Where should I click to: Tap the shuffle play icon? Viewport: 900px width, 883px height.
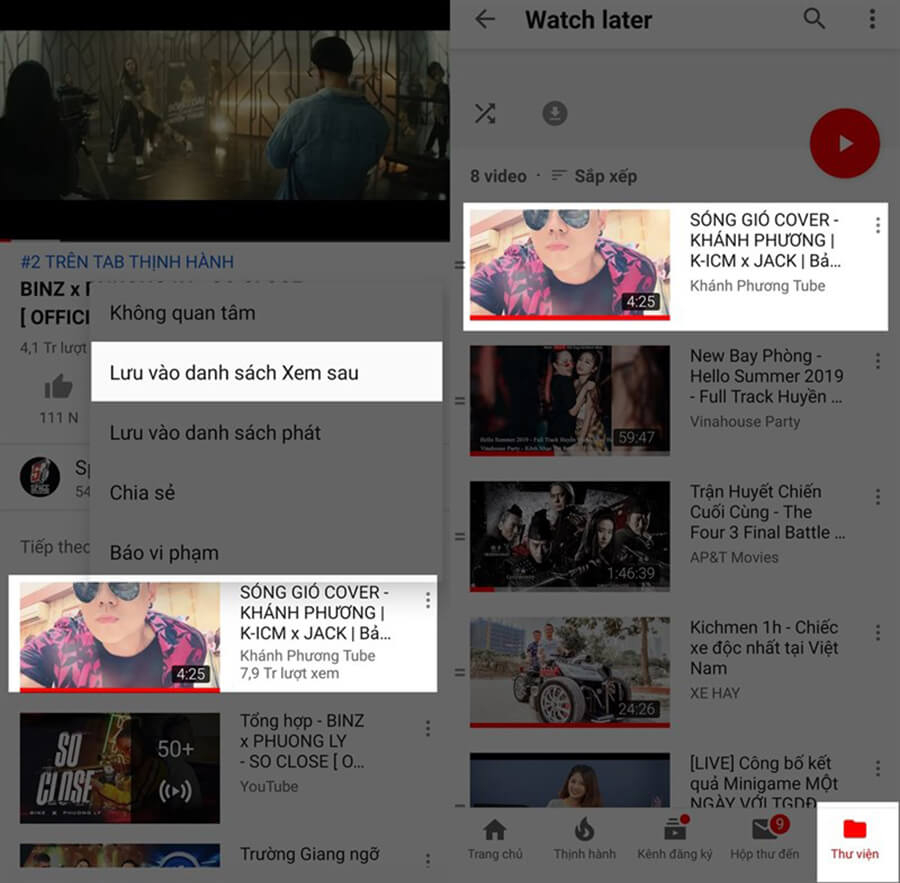tap(486, 113)
